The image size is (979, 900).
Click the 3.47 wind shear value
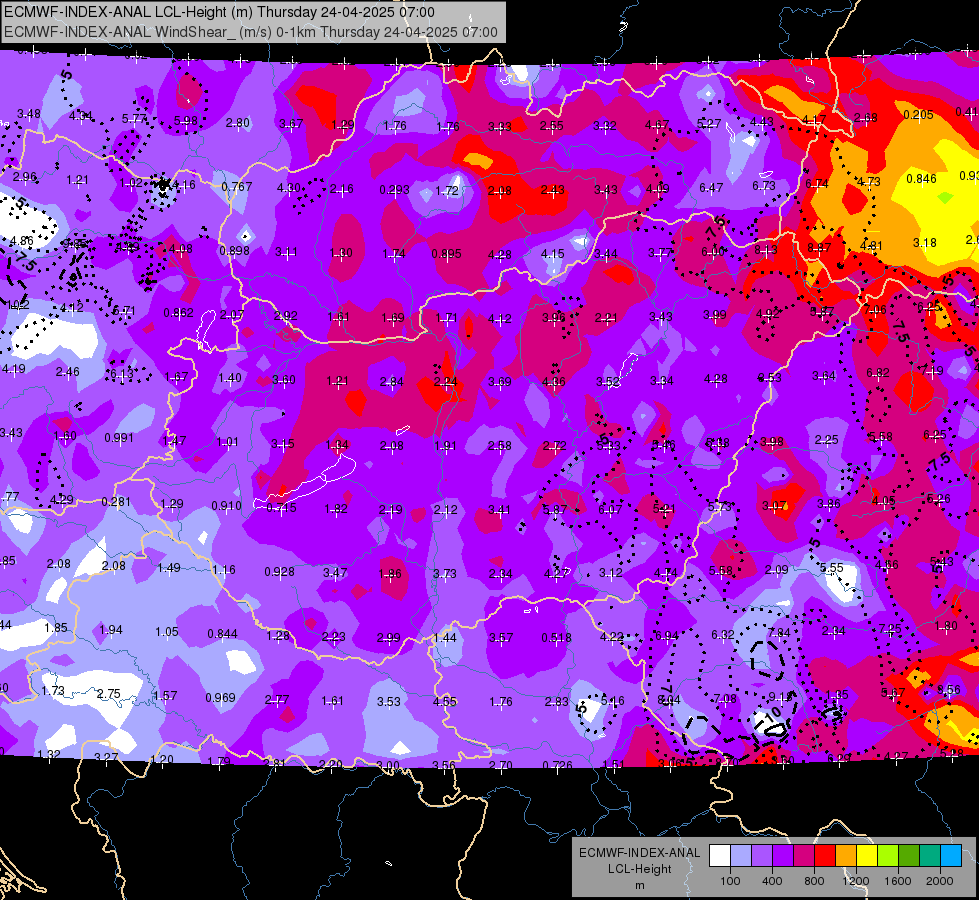[x=335, y=572]
